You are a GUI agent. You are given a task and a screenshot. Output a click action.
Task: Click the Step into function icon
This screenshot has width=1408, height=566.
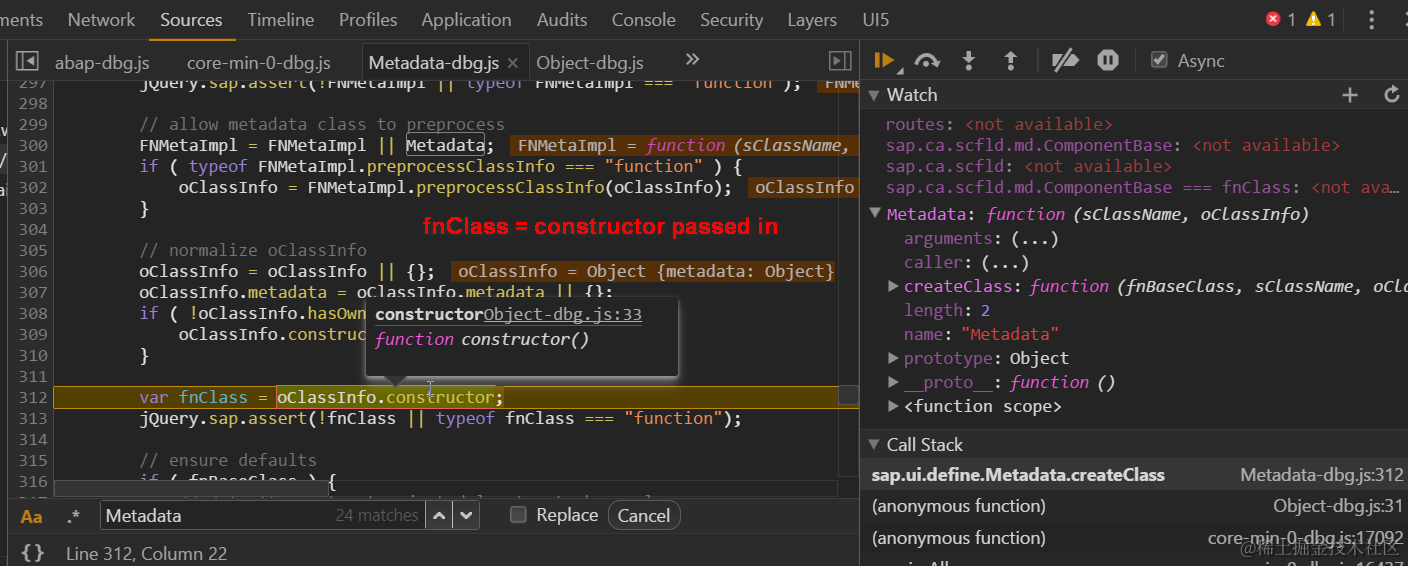click(x=968, y=61)
